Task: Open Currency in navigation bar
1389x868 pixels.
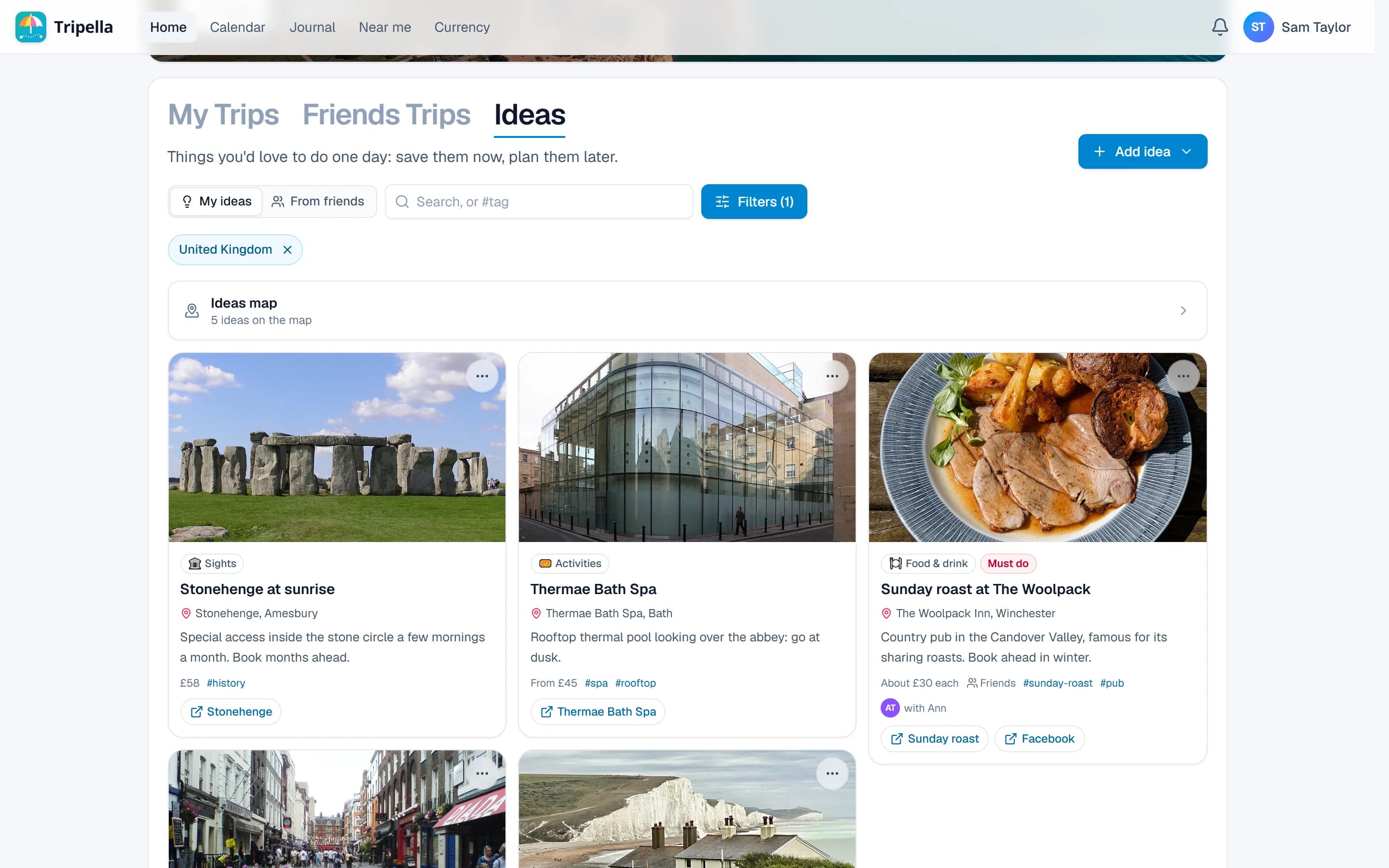Action: 462,27
